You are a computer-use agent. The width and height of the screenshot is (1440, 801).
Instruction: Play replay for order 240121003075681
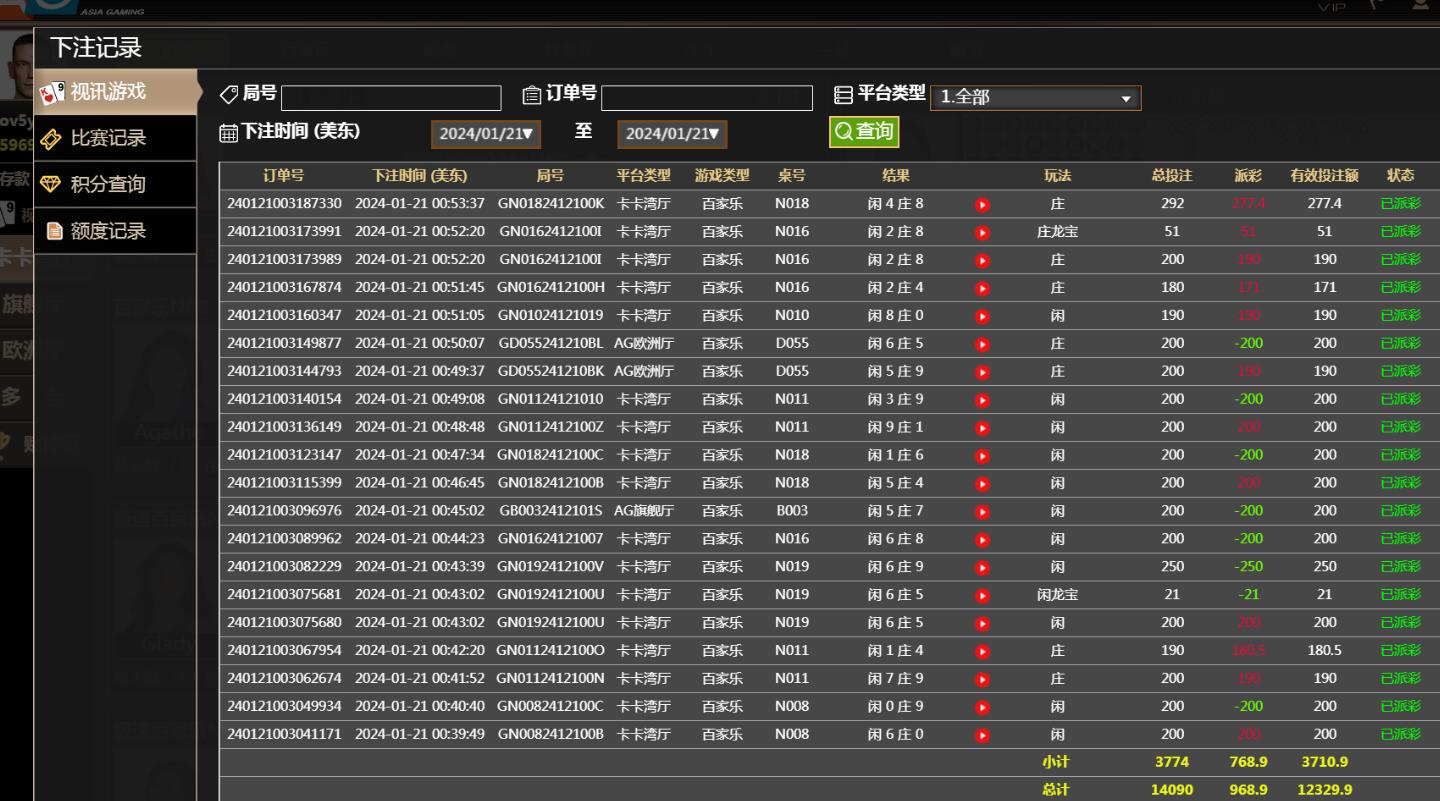(982, 596)
